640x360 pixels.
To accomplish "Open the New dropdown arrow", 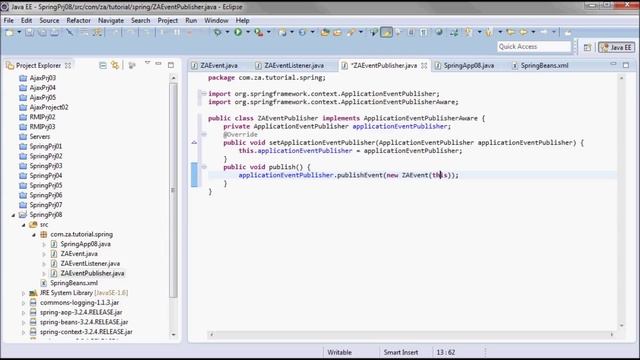I will point(19,32).
